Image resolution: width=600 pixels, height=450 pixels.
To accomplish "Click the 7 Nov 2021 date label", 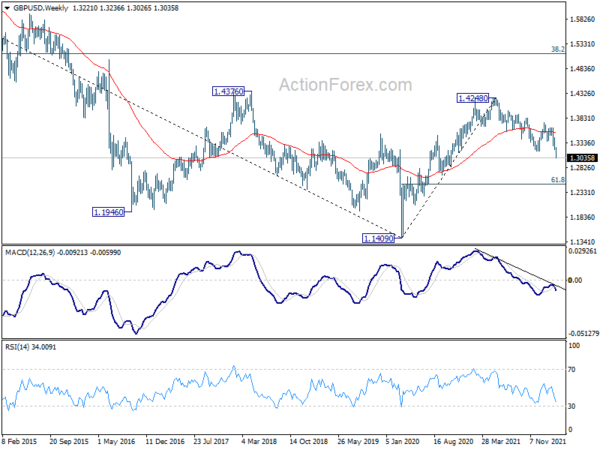I will pos(548,441).
